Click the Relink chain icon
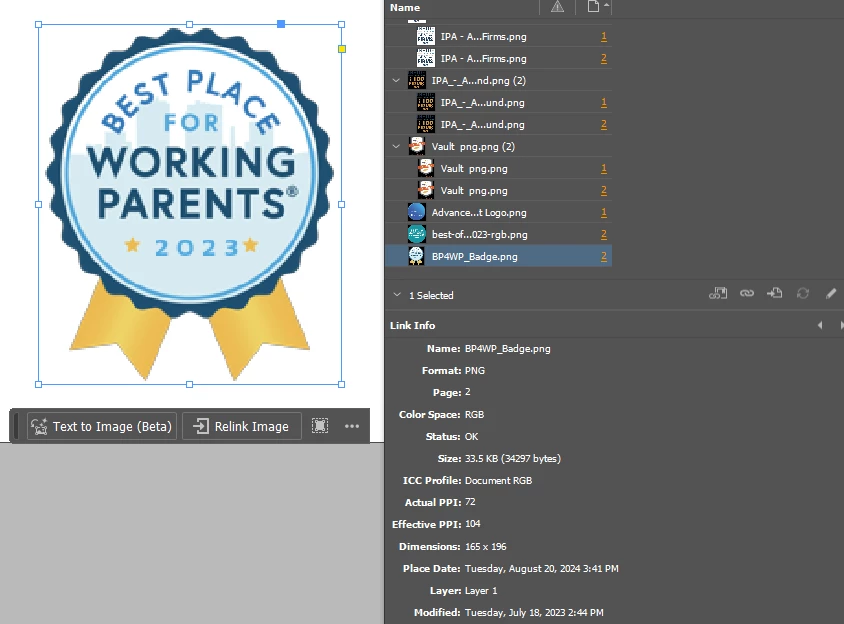 (x=747, y=293)
